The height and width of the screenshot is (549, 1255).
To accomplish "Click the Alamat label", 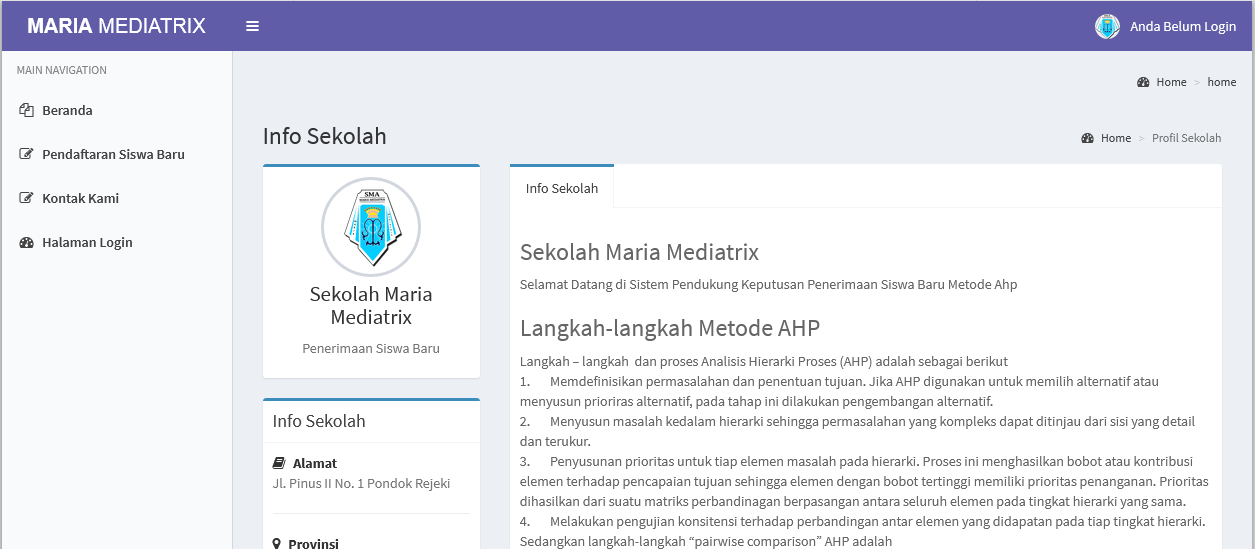I will (315, 463).
